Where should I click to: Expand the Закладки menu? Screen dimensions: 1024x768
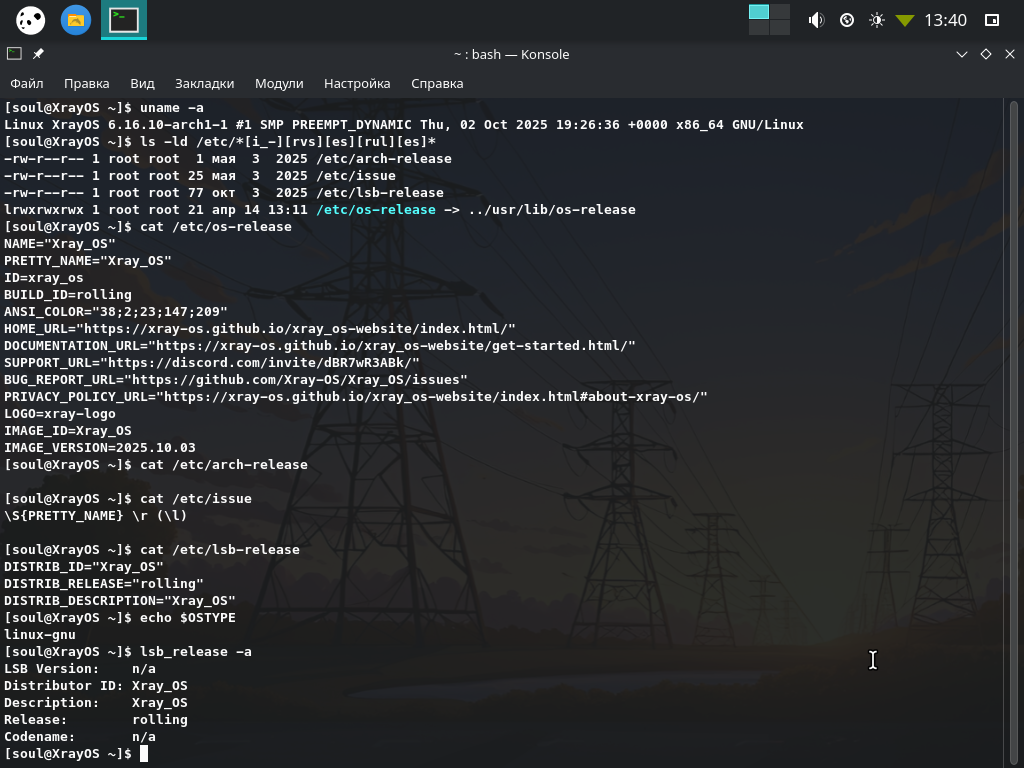pyautogui.click(x=204, y=84)
